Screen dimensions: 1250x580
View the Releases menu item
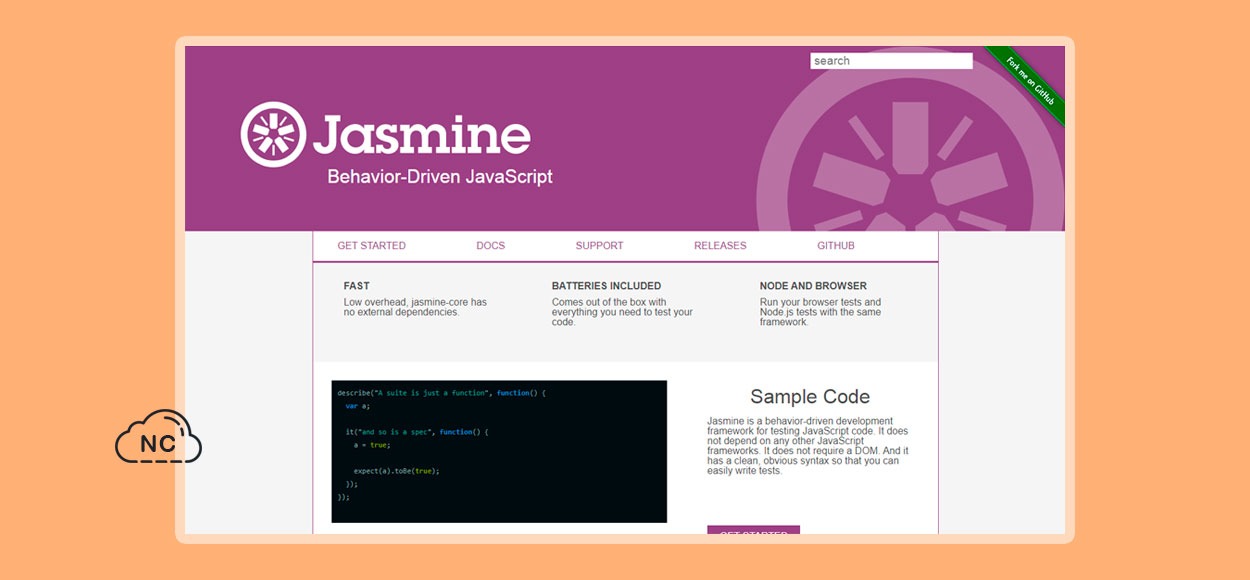point(720,245)
